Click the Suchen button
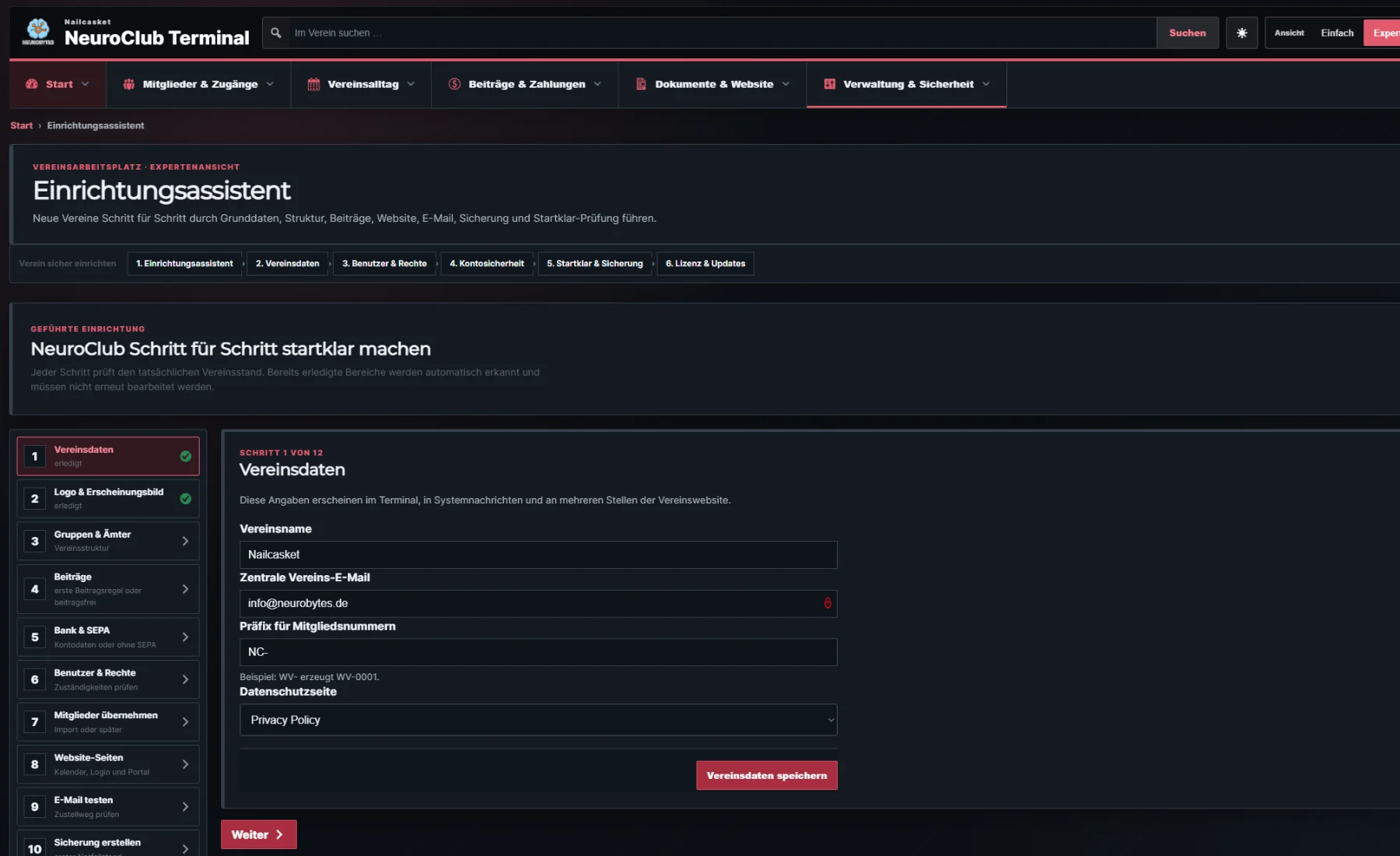 (1187, 33)
